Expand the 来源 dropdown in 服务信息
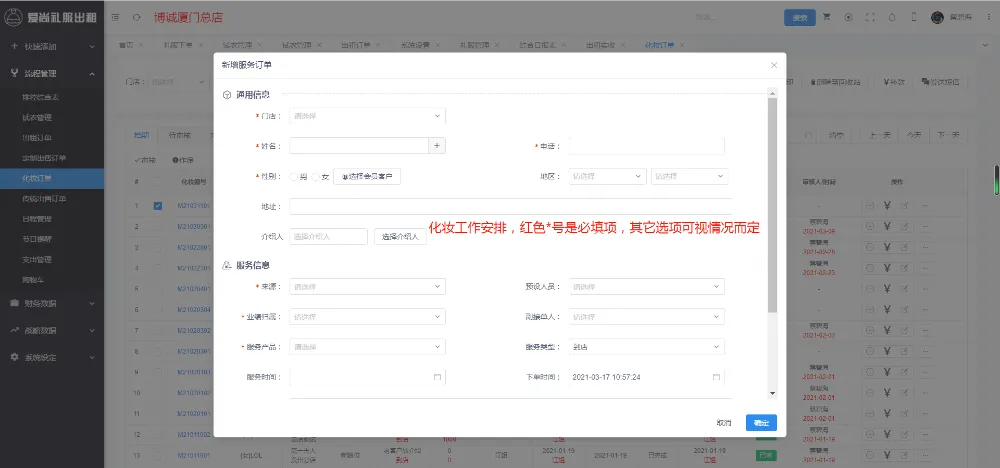The width and height of the screenshot is (1000, 468). tap(366, 287)
